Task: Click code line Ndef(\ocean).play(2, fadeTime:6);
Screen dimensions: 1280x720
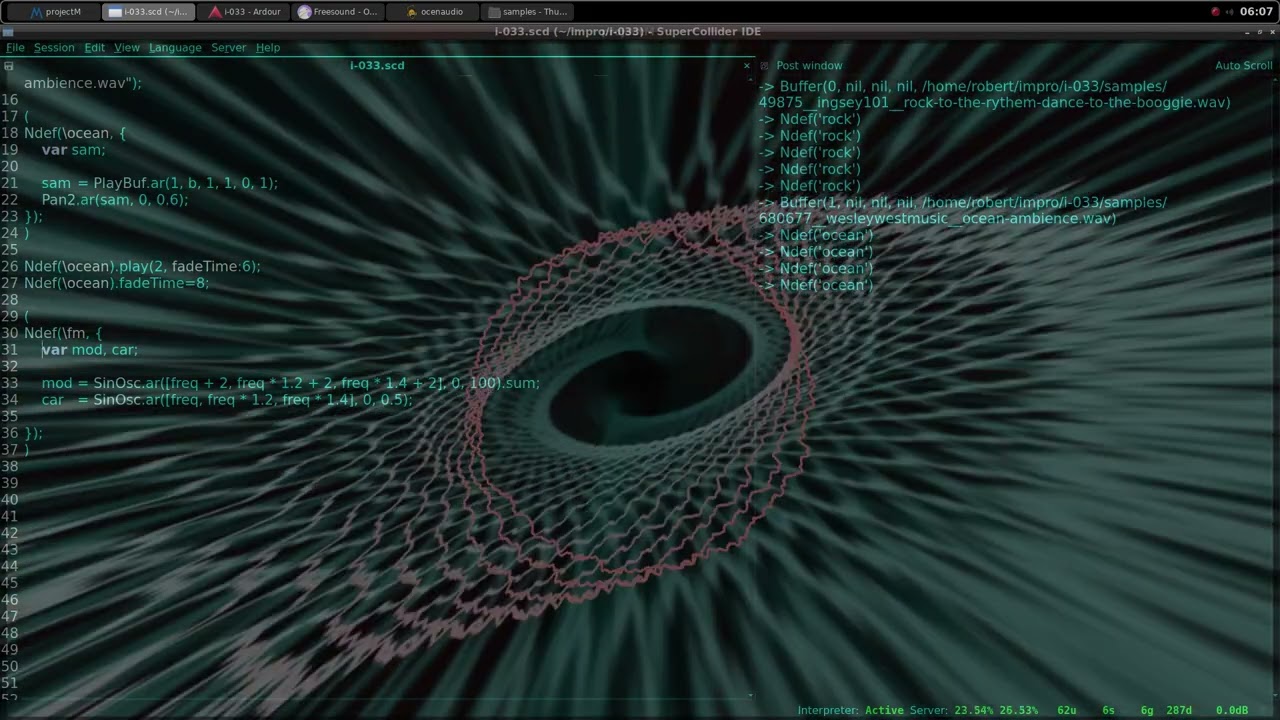Action: [142, 266]
